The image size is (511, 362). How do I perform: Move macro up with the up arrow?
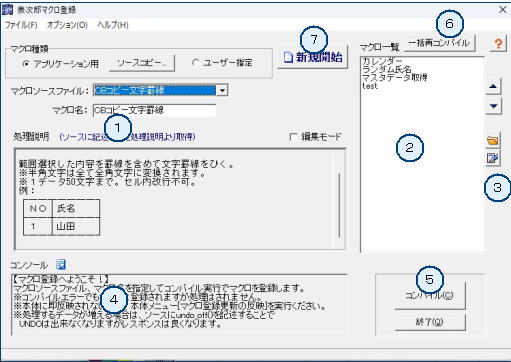(x=493, y=87)
